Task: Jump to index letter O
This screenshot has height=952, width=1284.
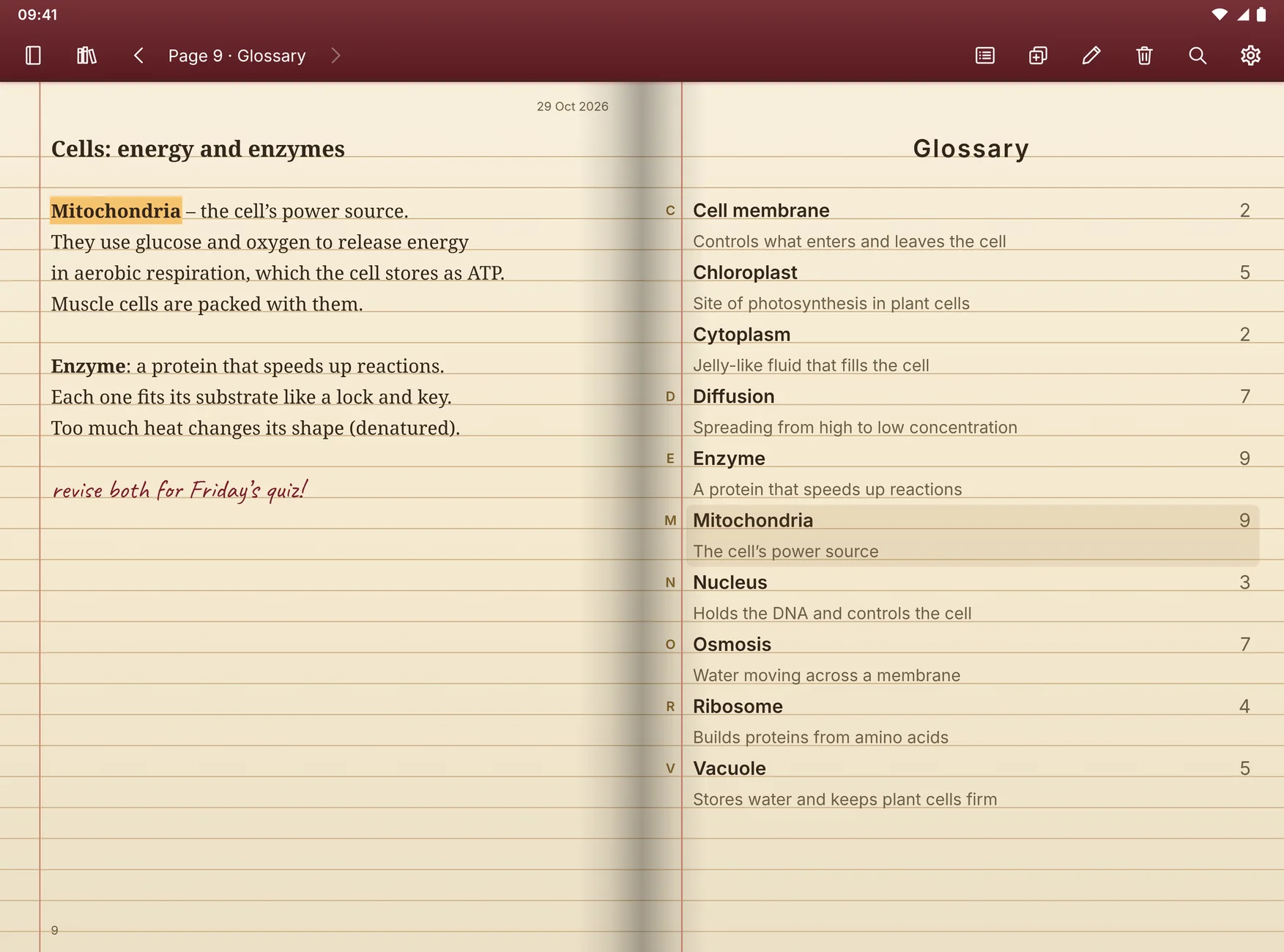Action: [x=670, y=644]
